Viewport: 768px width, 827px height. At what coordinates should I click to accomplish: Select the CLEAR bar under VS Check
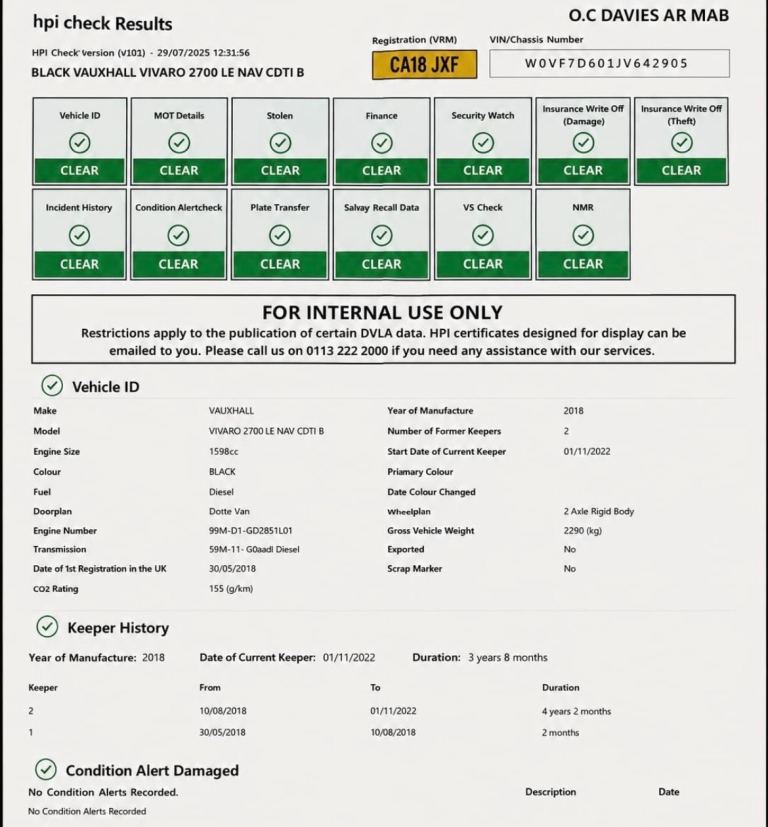[483, 264]
